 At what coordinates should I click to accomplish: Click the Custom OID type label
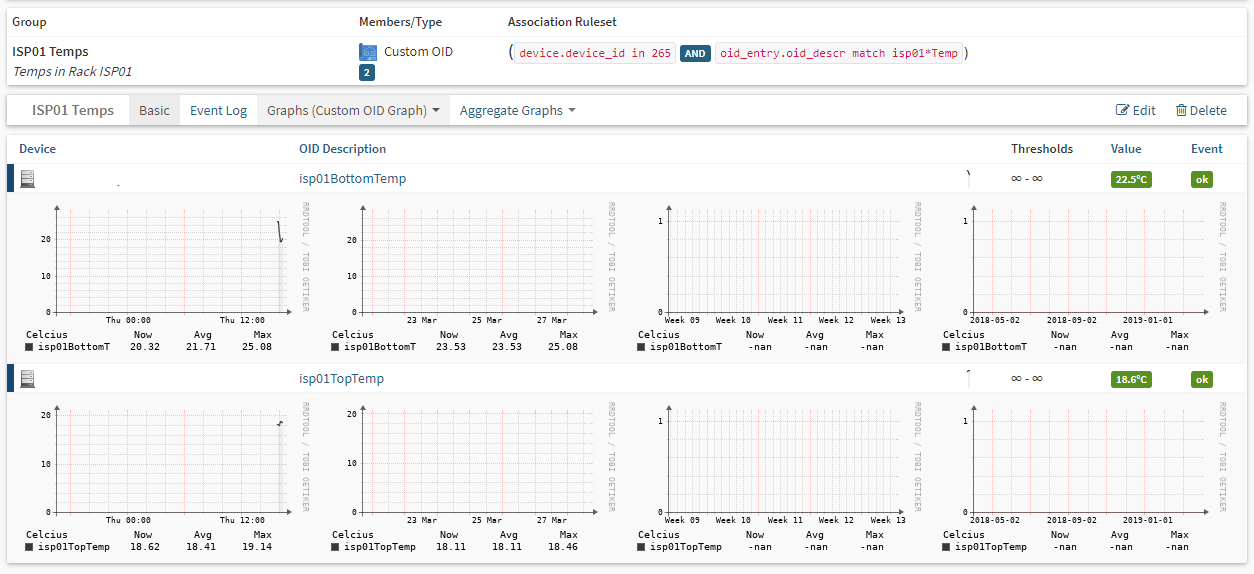418,51
